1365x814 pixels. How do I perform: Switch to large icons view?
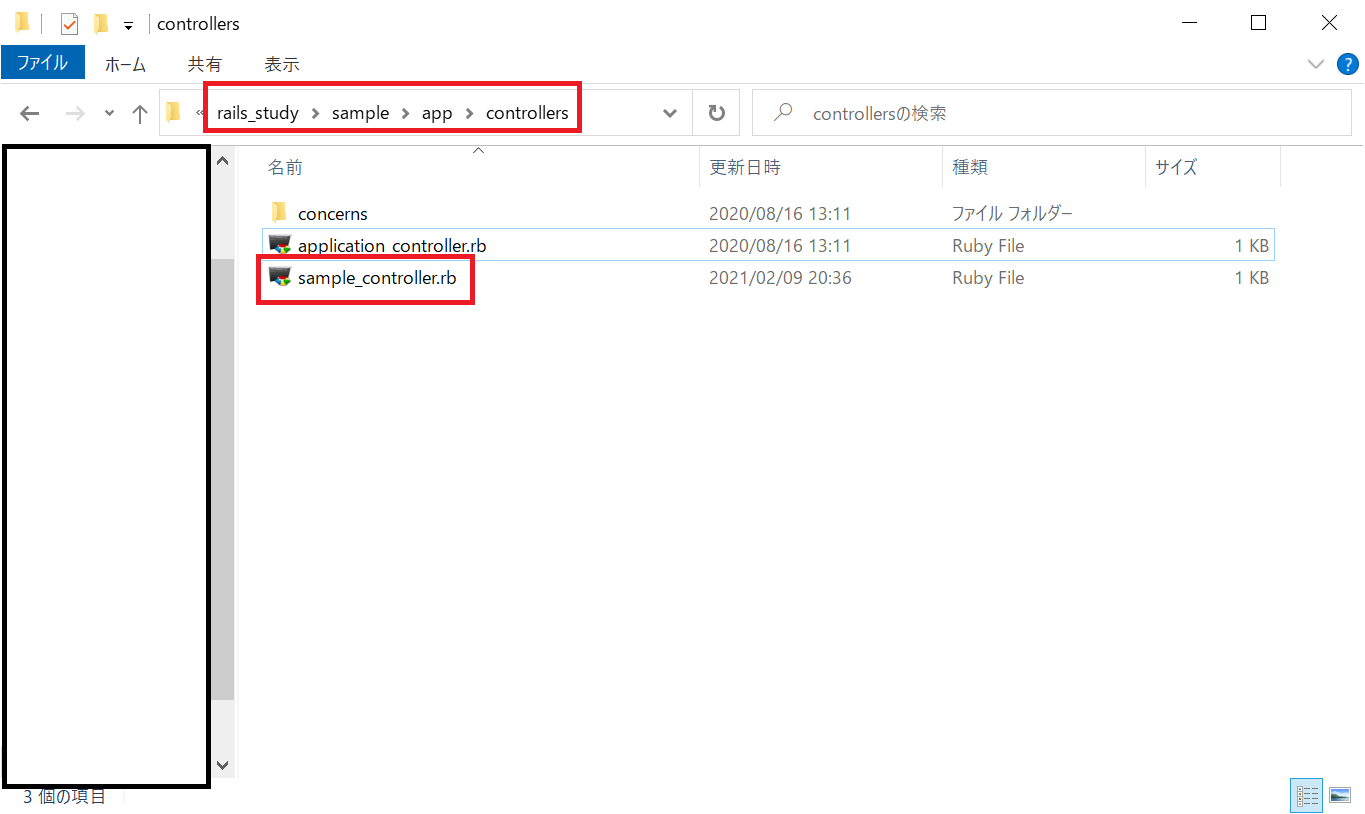(1340, 796)
